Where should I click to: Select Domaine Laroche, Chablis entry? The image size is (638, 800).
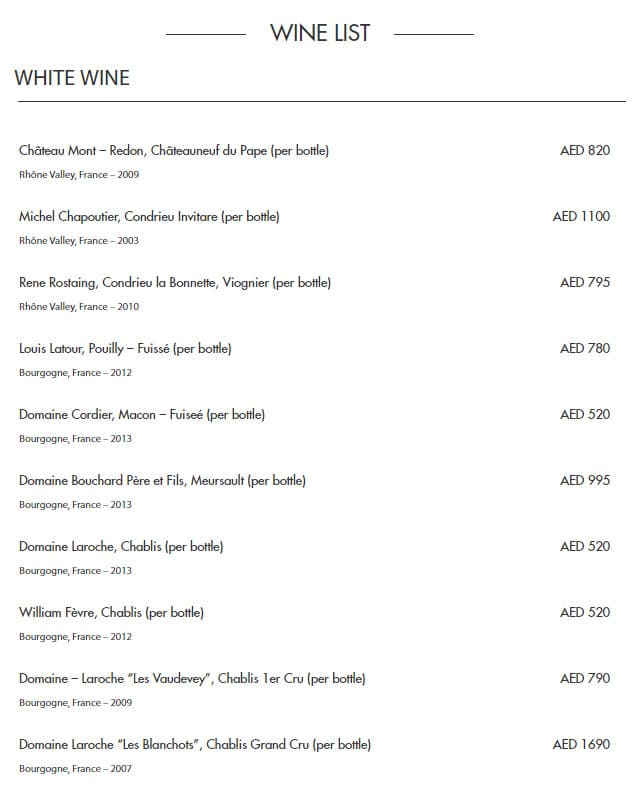pyautogui.click(x=121, y=547)
